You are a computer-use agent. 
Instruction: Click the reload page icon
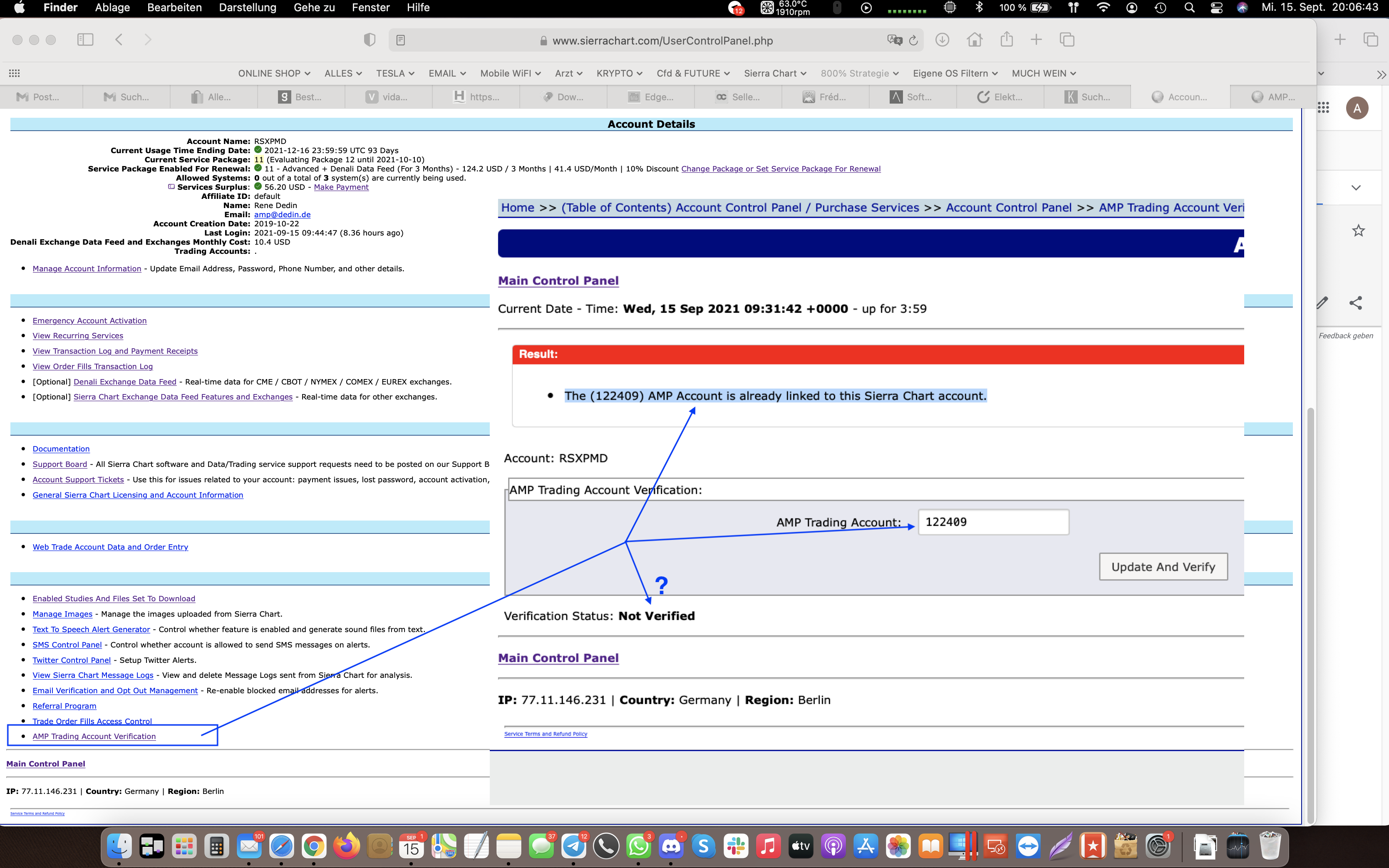coord(913,40)
